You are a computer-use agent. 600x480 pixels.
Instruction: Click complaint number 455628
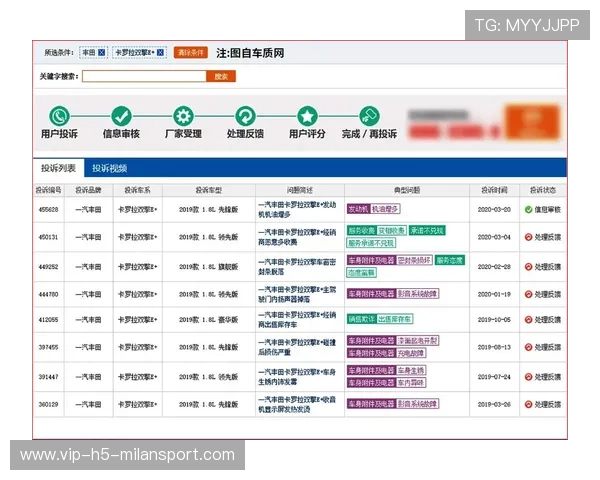pyautogui.click(x=49, y=209)
